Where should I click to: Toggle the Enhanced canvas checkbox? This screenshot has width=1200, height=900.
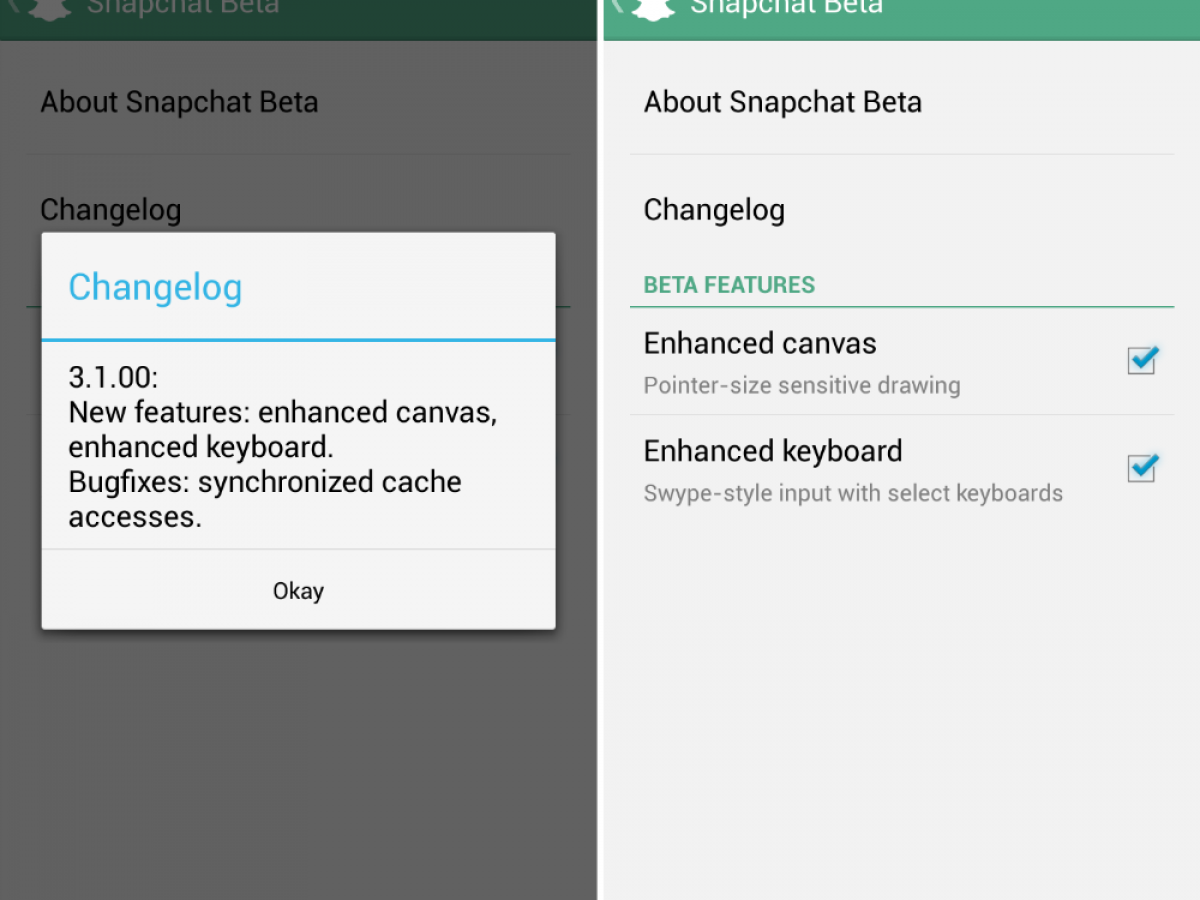tap(1142, 360)
